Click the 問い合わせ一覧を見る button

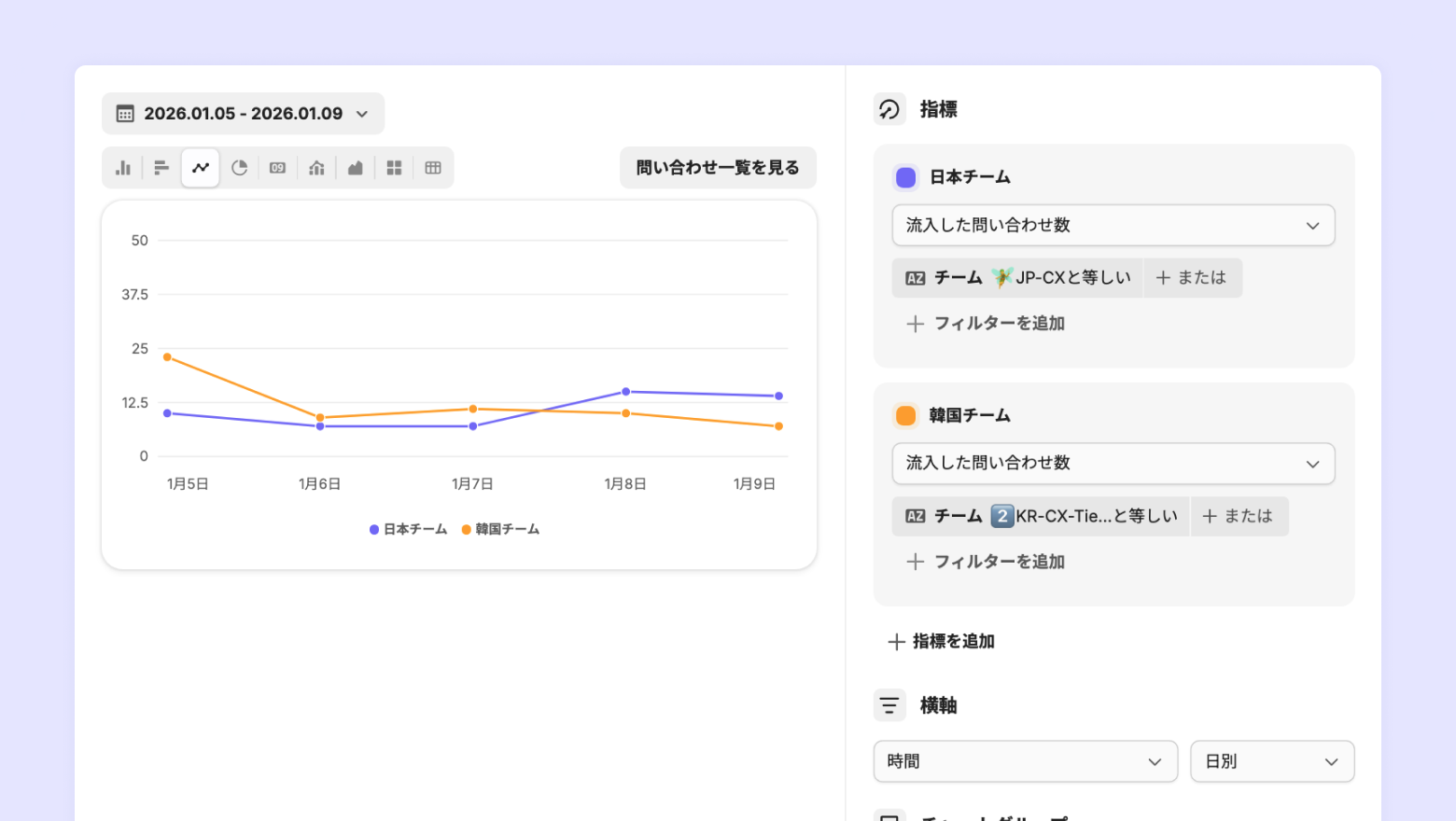[718, 168]
